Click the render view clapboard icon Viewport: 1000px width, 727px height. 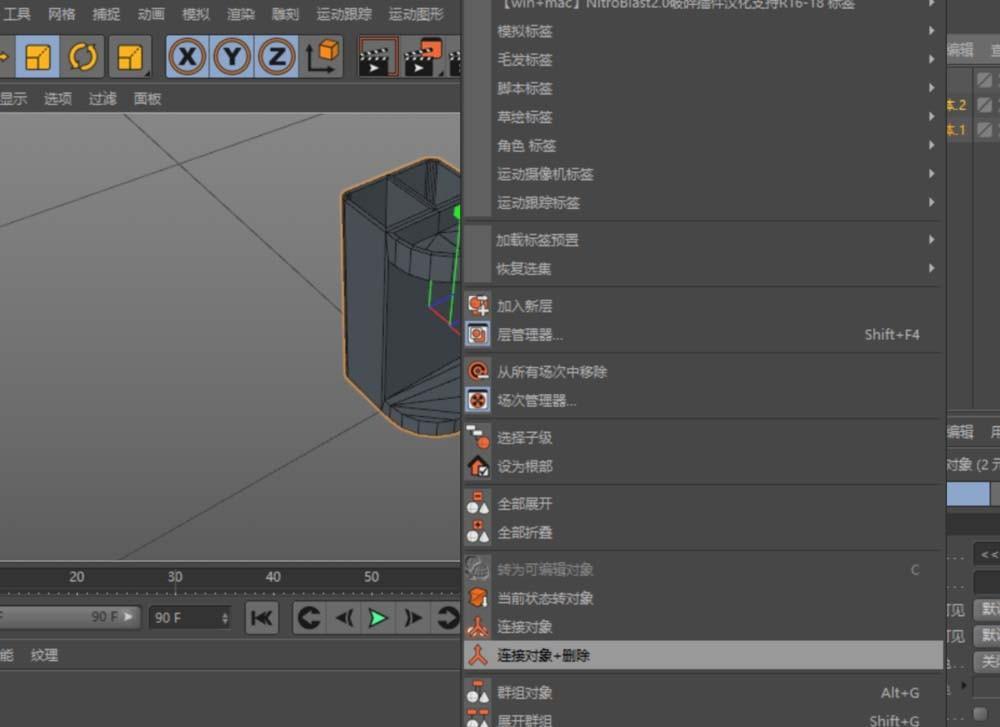tap(378, 57)
